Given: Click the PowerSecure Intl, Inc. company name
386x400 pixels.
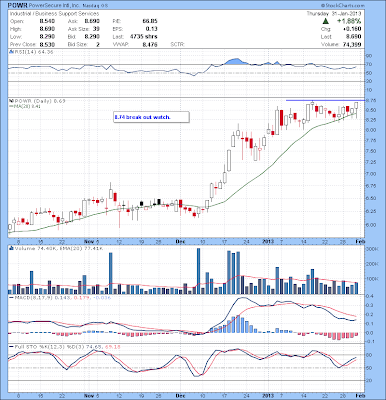Looking at the screenshot, I should click(x=53, y=6).
